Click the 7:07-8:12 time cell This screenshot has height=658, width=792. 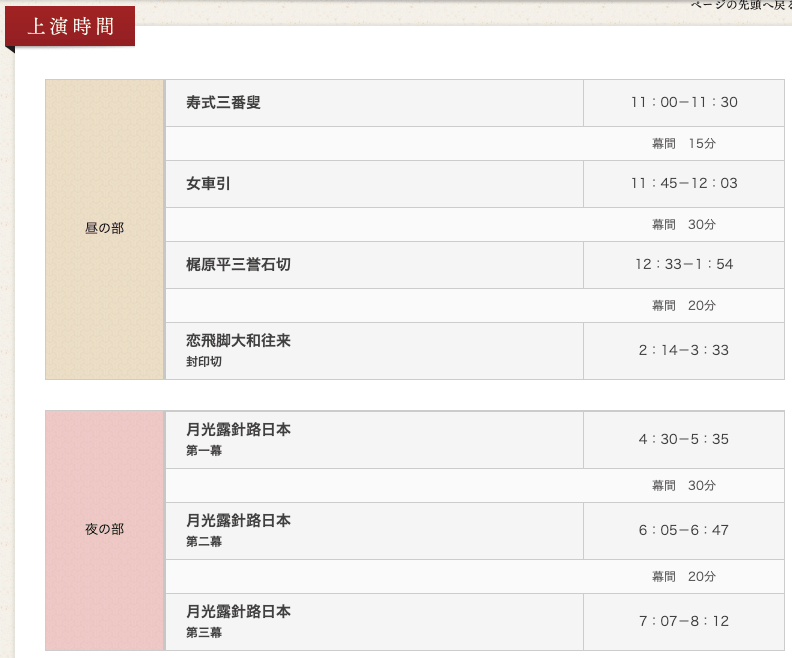(x=684, y=622)
